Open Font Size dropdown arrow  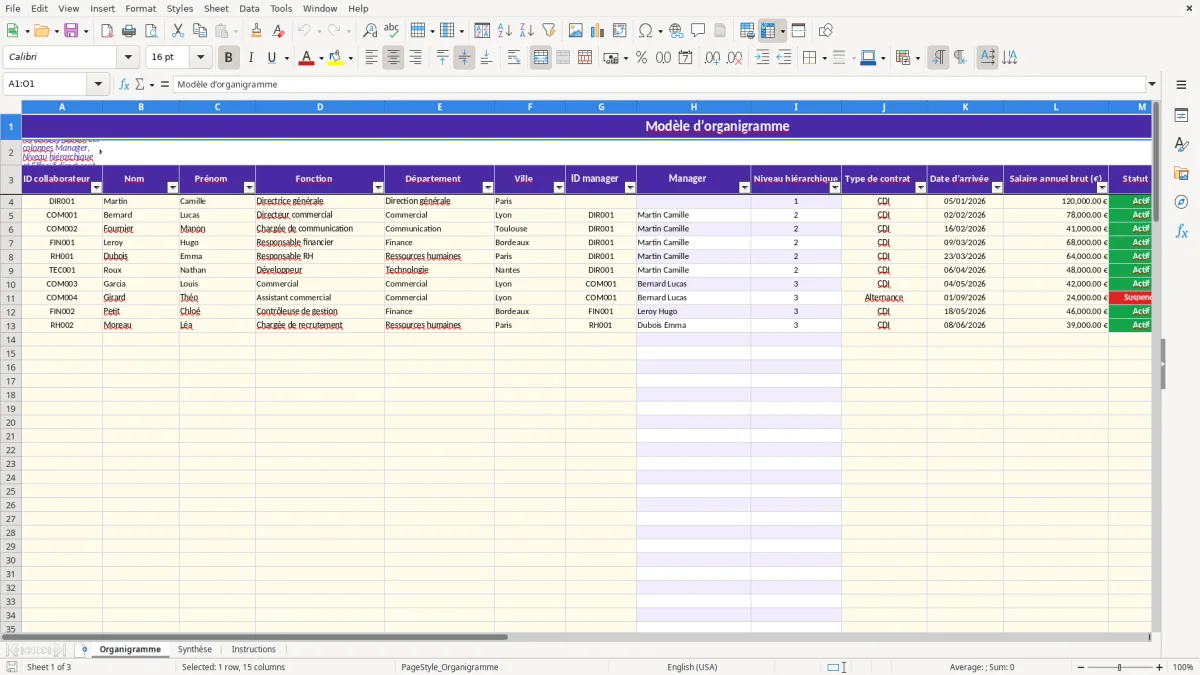[x=200, y=58]
